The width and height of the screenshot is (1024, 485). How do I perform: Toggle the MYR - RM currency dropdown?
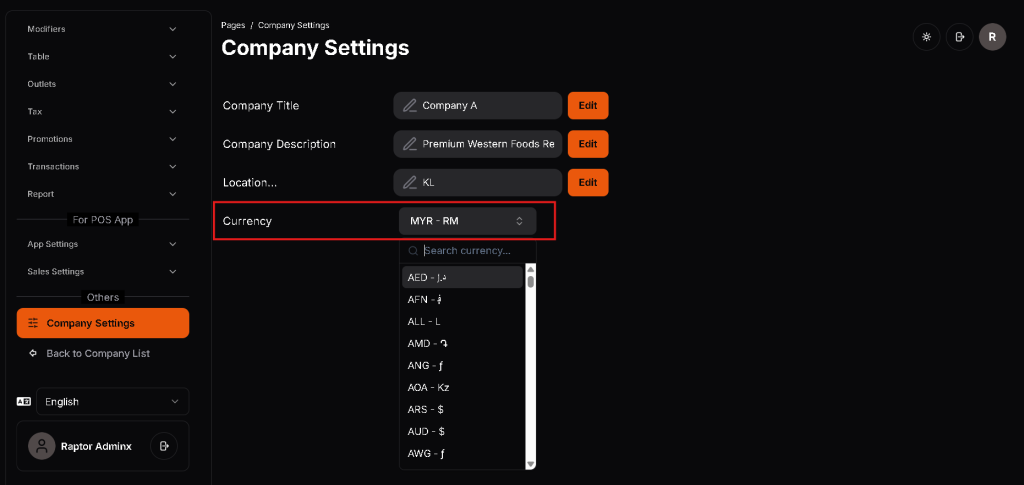point(467,221)
